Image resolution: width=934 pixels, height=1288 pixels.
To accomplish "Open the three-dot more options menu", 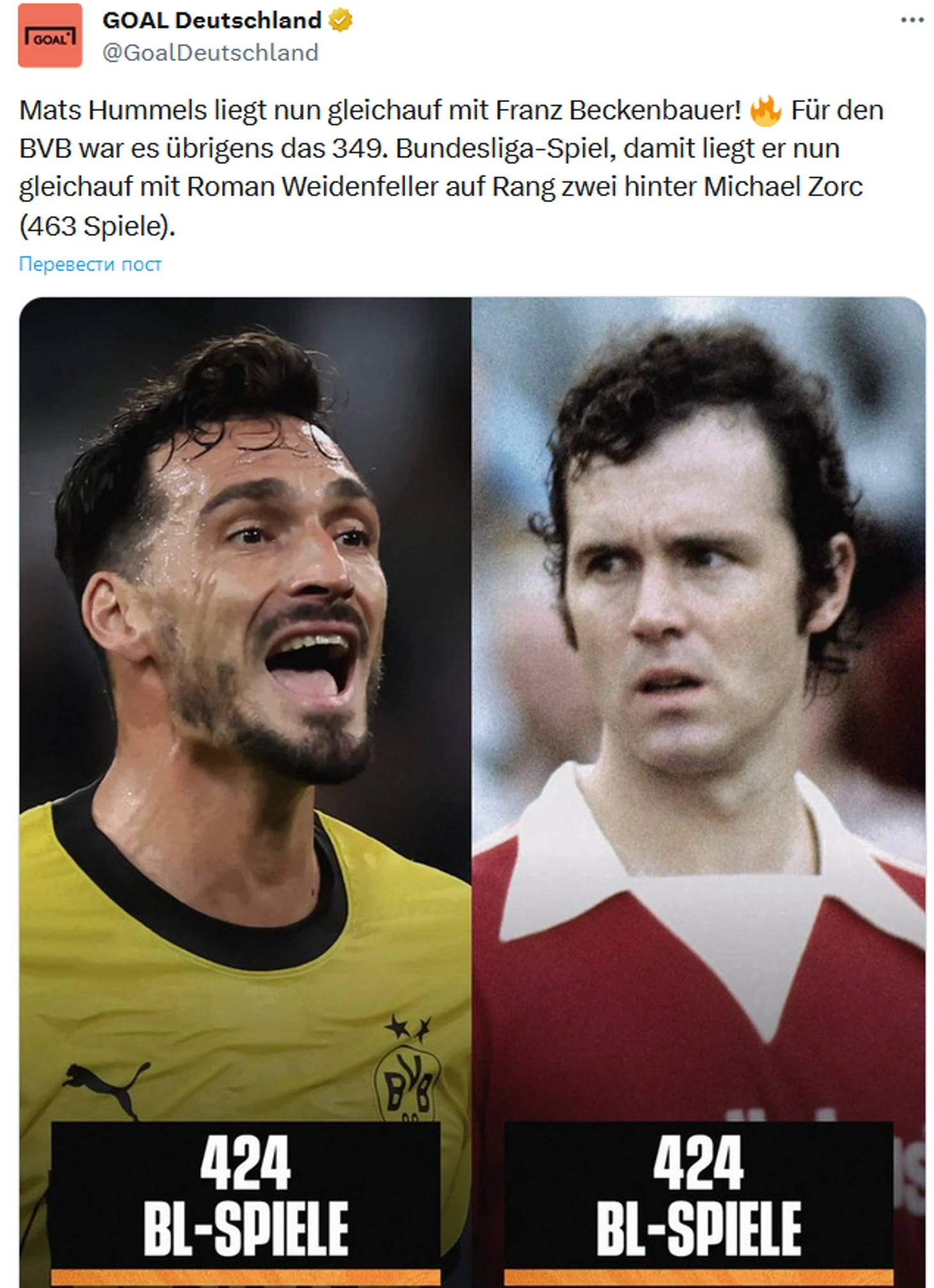I will click(x=912, y=20).
